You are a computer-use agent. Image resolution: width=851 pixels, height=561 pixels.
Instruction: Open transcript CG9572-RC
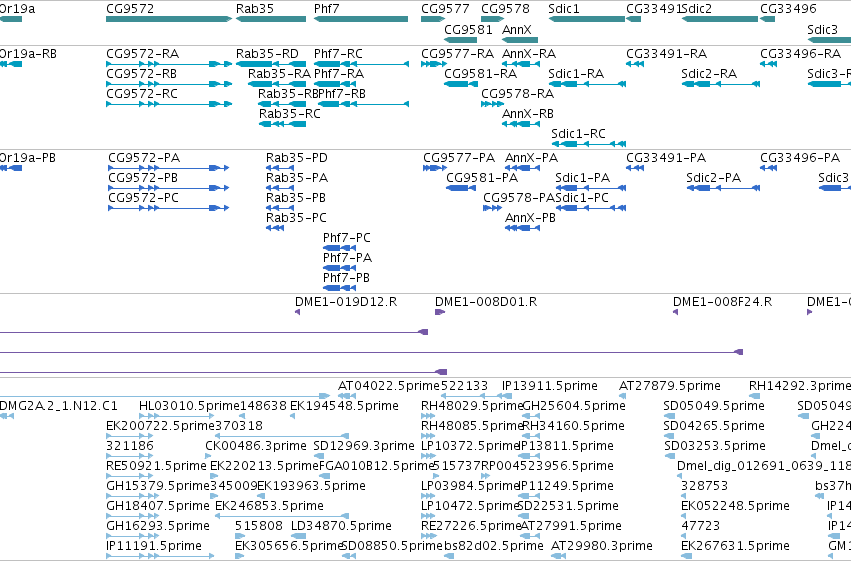point(142,94)
